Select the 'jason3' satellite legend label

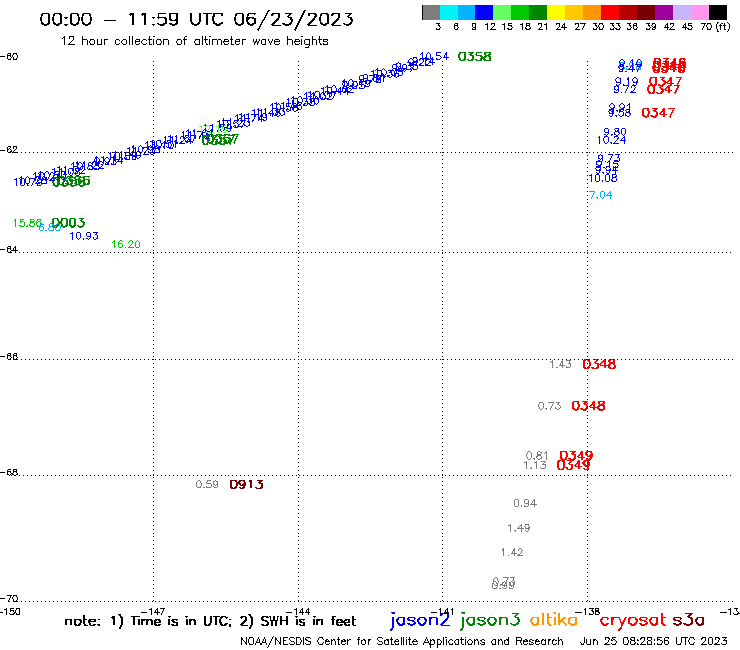tap(490, 620)
